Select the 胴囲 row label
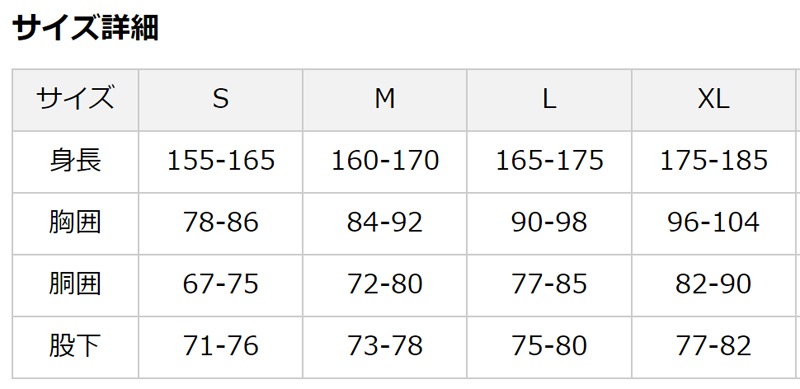 [75, 285]
